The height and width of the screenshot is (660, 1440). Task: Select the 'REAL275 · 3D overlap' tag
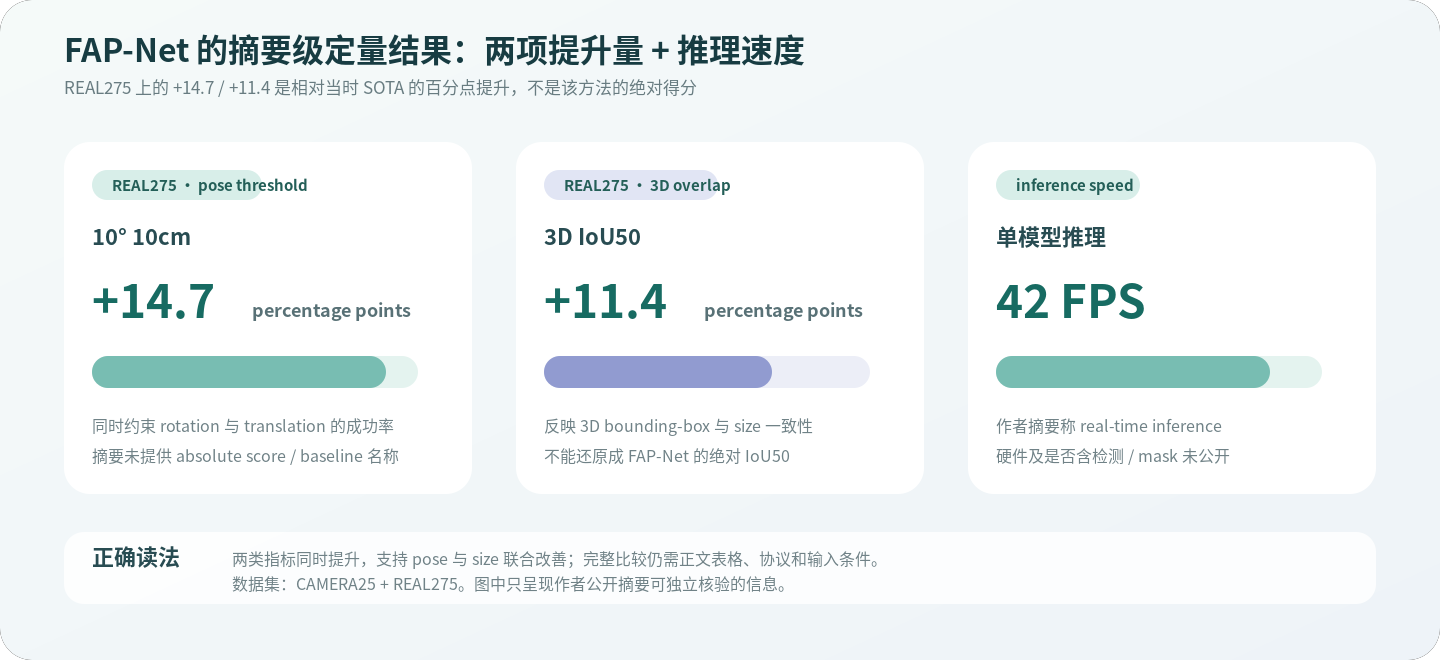(638, 185)
